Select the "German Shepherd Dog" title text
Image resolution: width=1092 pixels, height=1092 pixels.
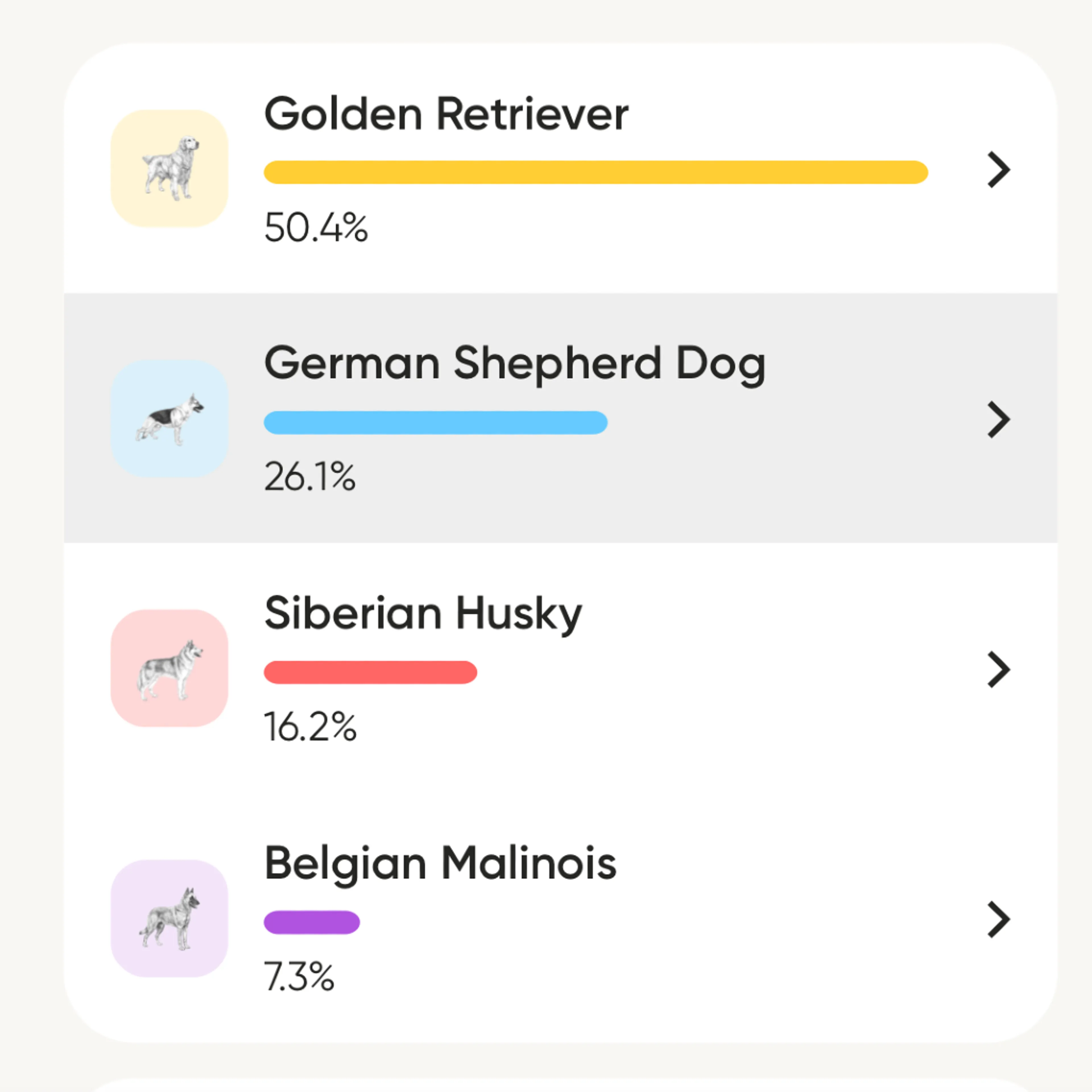point(514,364)
